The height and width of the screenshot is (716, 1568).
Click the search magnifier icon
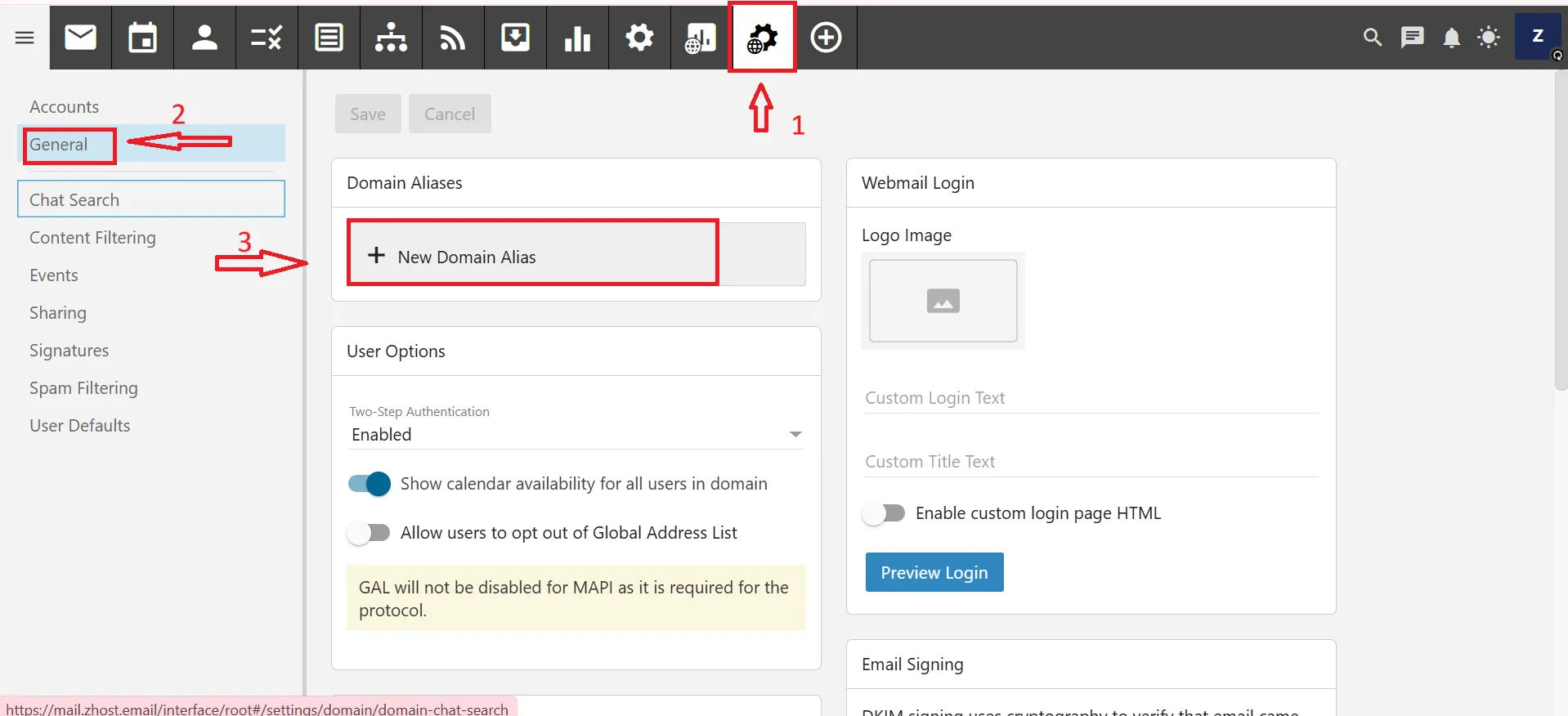tap(1373, 38)
